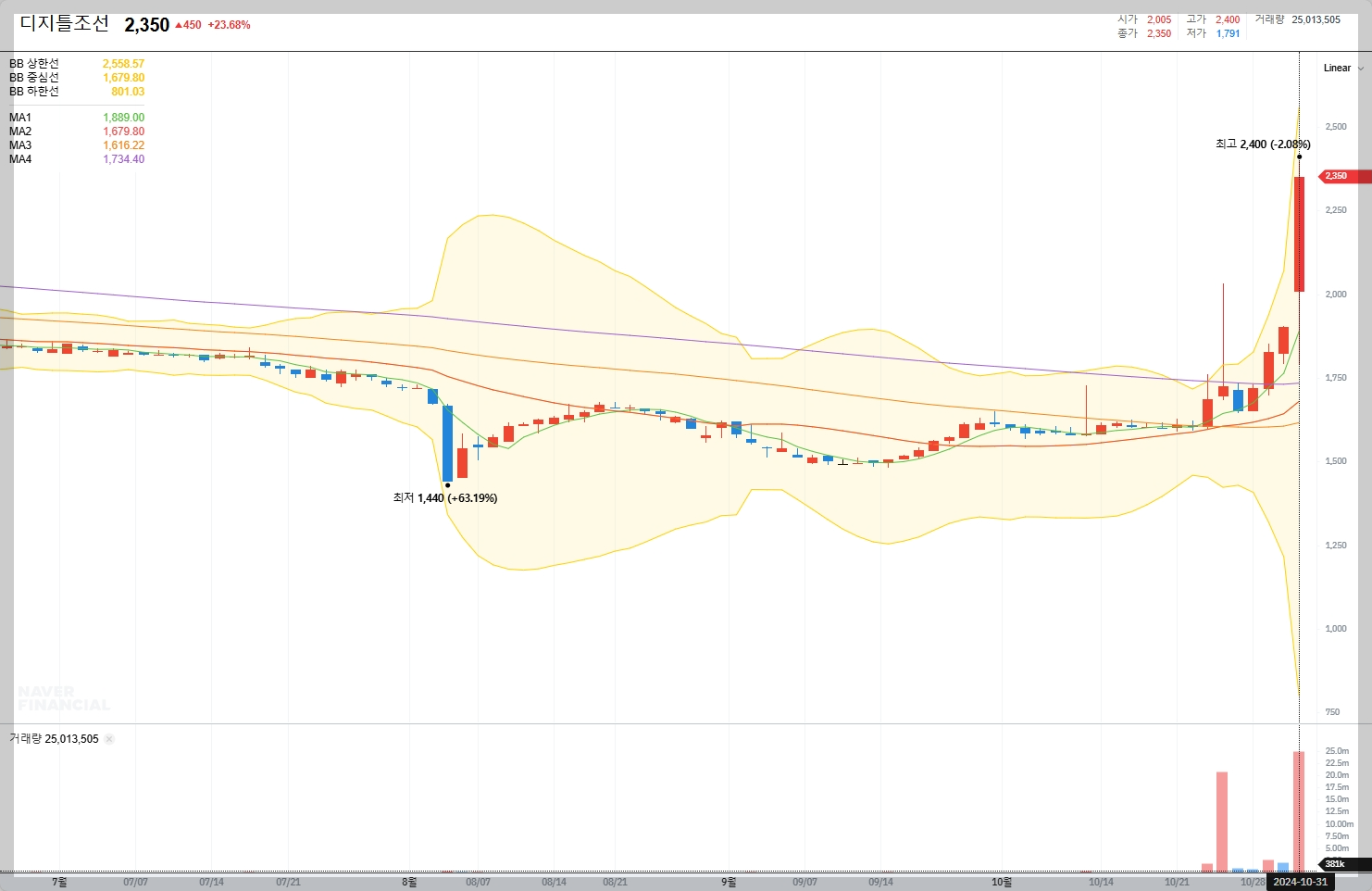Open the Linear scale dropdown
Image resolution: width=1372 pixels, height=891 pixels.
(x=1343, y=68)
